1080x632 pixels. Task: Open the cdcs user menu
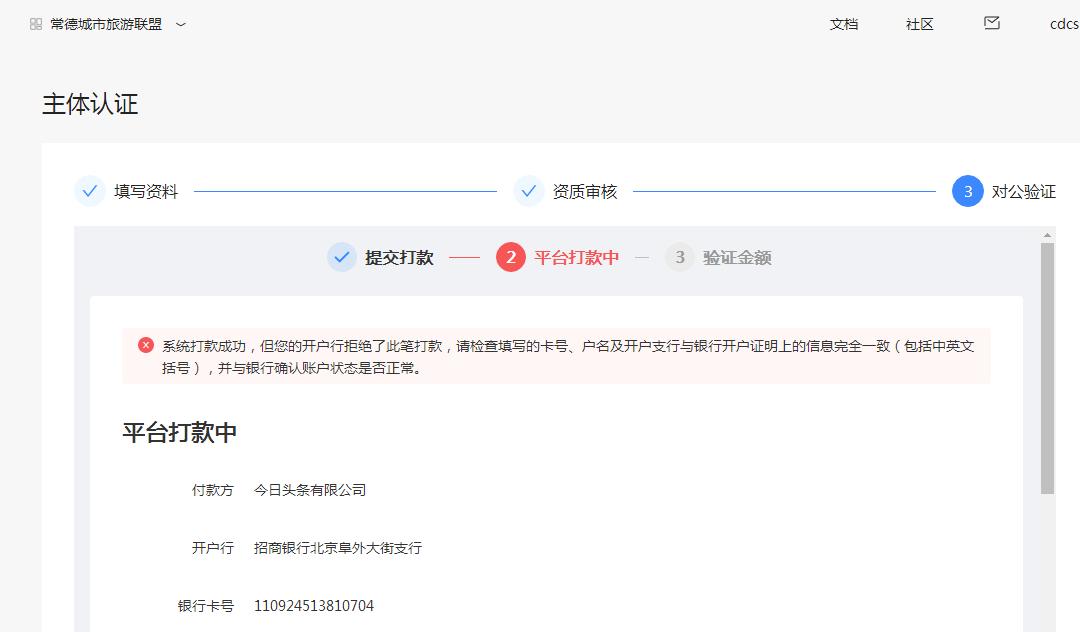coord(1063,24)
